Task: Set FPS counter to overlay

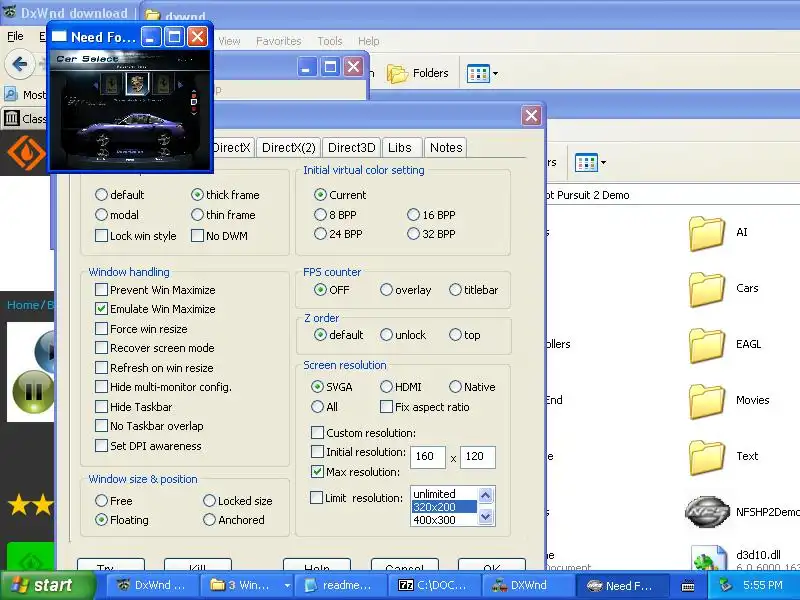Action: pos(386,290)
